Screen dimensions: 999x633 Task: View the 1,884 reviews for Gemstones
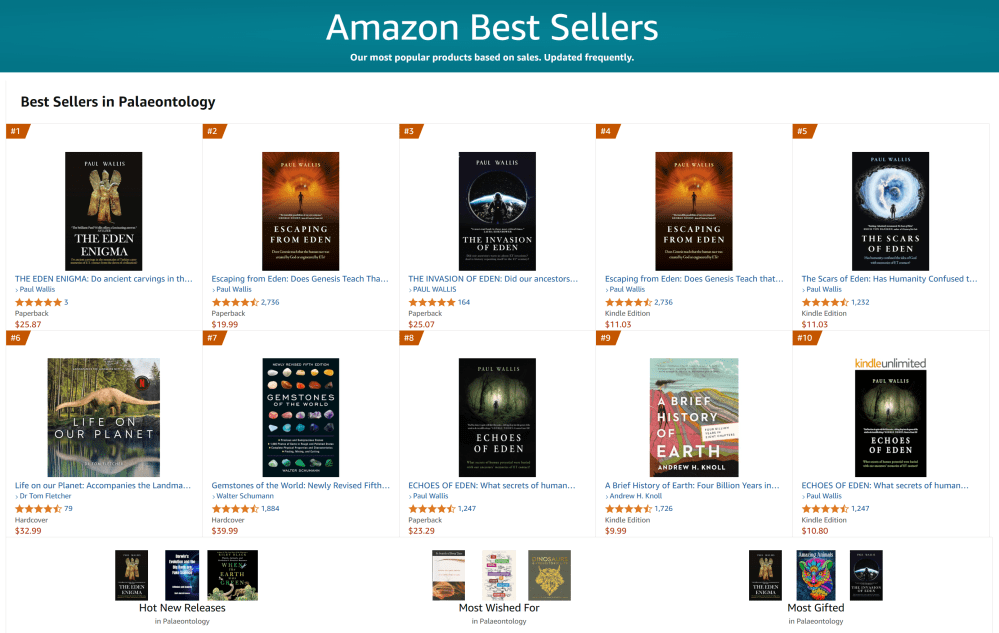(x=270, y=509)
